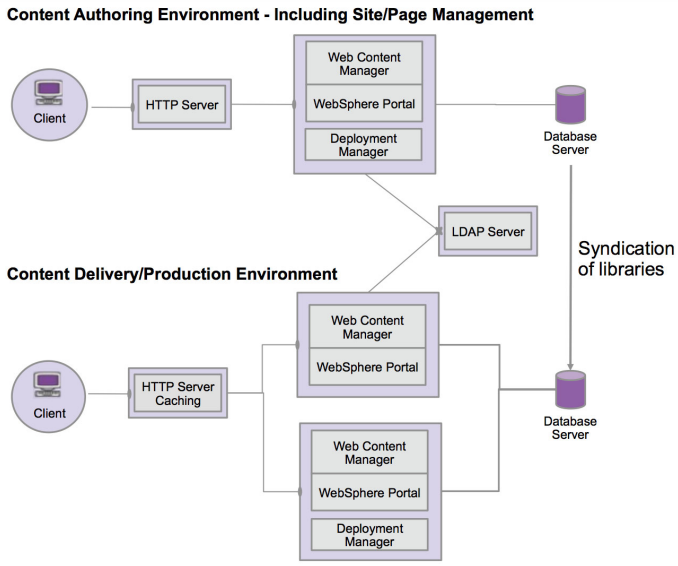The image size is (678, 566).
Task: Click the 'Client' label in the production environment
Action: click(x=50, y=413)
